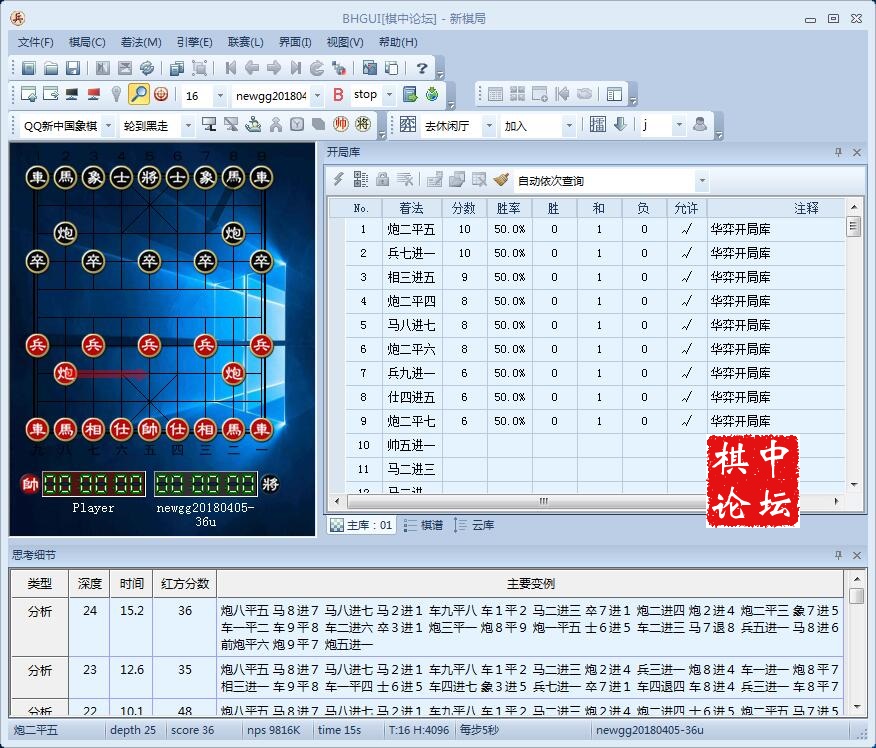Screen dimensions: 876x748
Task: Close the 开局库 panel
Action: (856, 152)
